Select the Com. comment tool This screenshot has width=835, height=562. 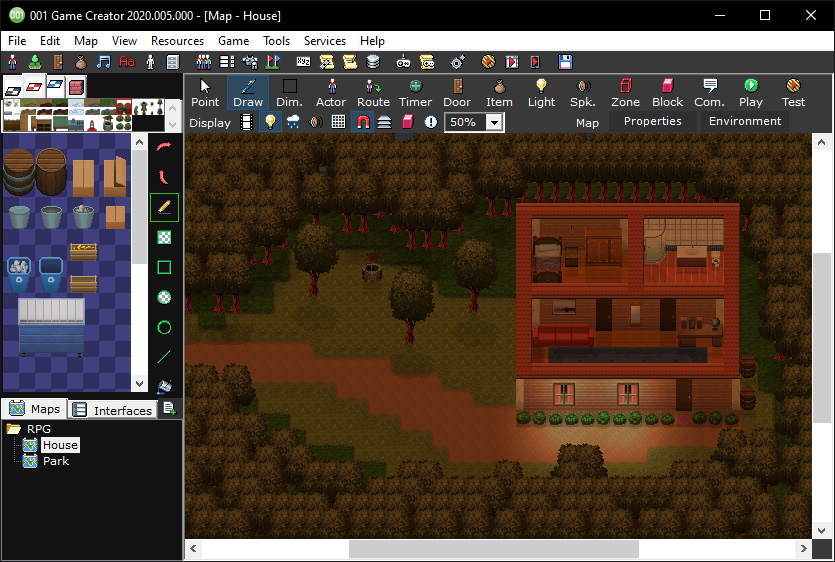pos(709,93)
